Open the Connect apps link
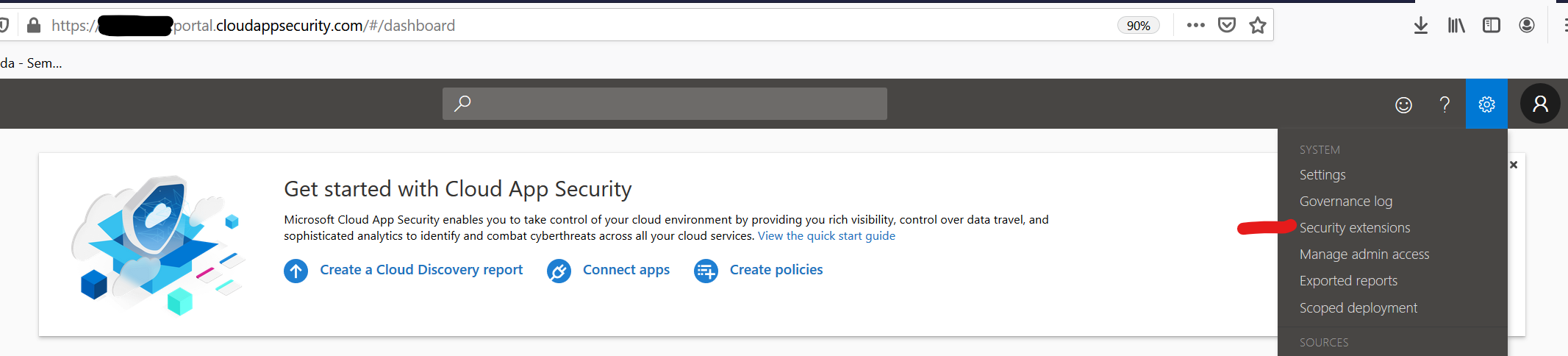The width and height of the screenshot is (1568, 356). pyautogui.click(x=626, y=270)
